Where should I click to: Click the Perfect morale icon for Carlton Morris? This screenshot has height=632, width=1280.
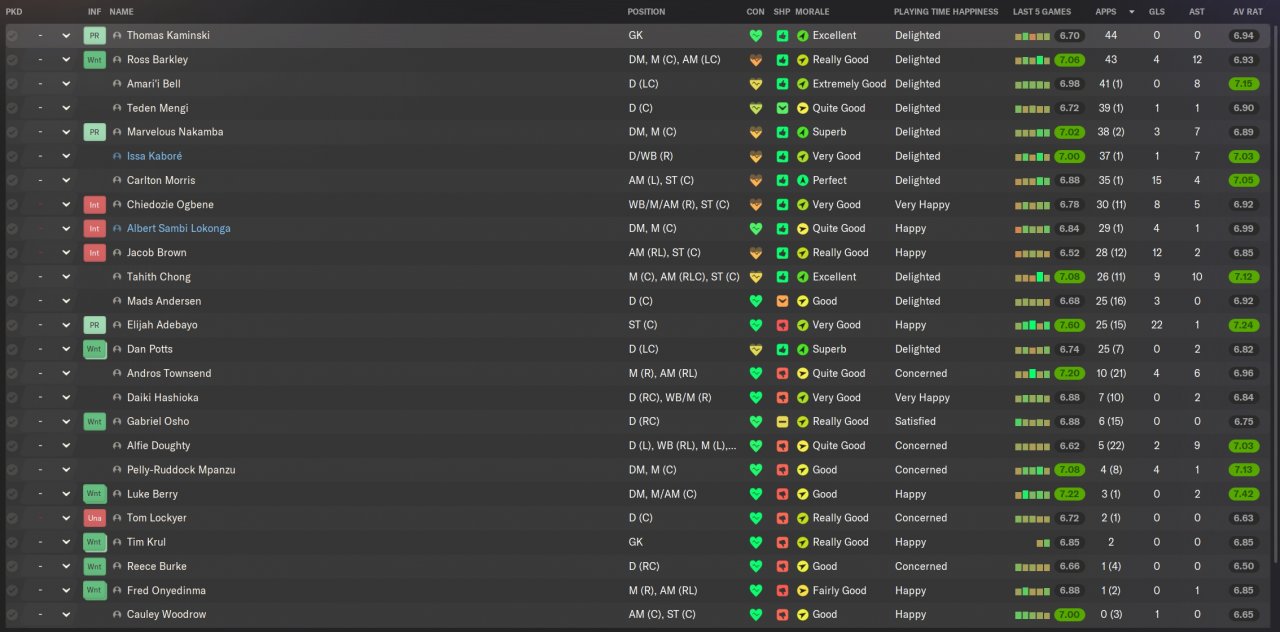click(802, 181)
